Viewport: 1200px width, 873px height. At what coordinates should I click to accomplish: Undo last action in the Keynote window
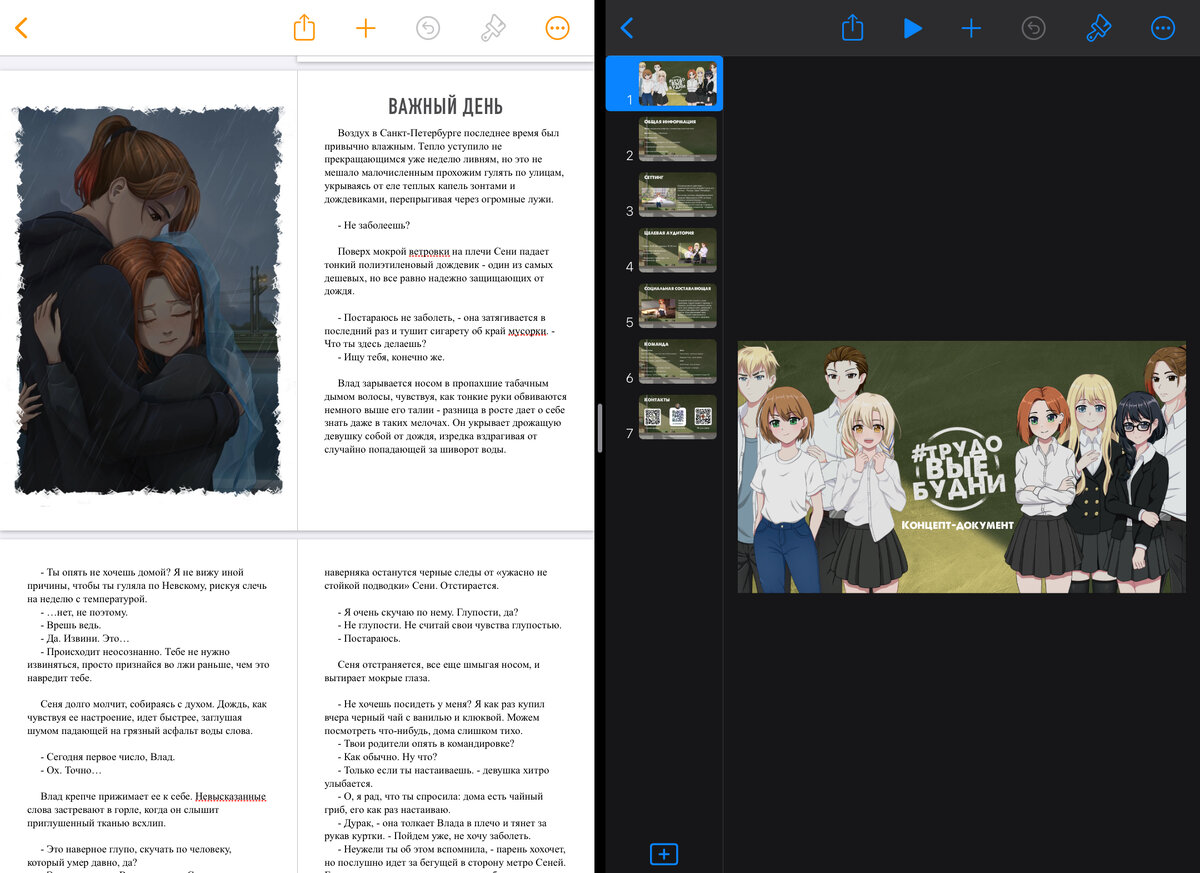[x=1033, y=28]
